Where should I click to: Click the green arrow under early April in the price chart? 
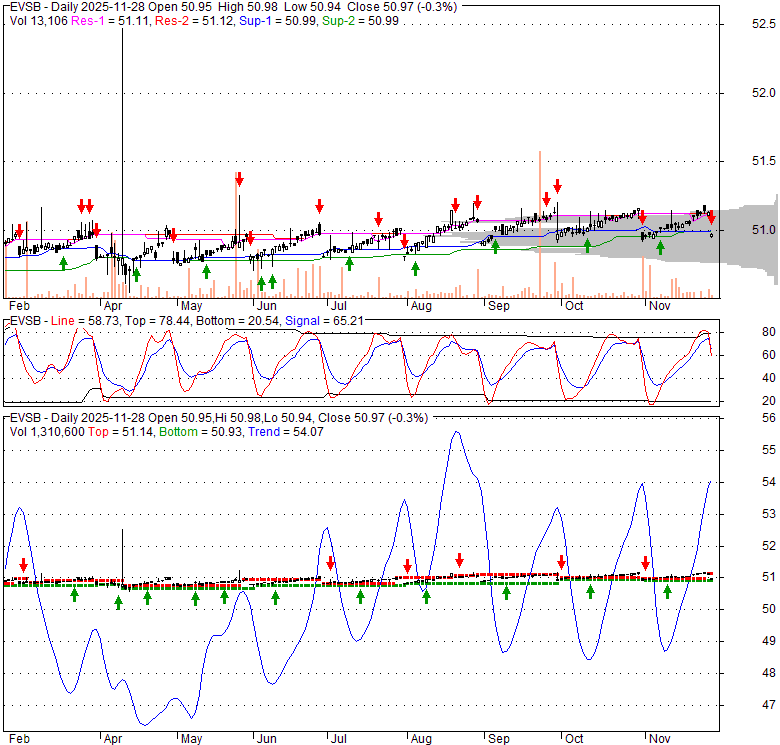136,273
